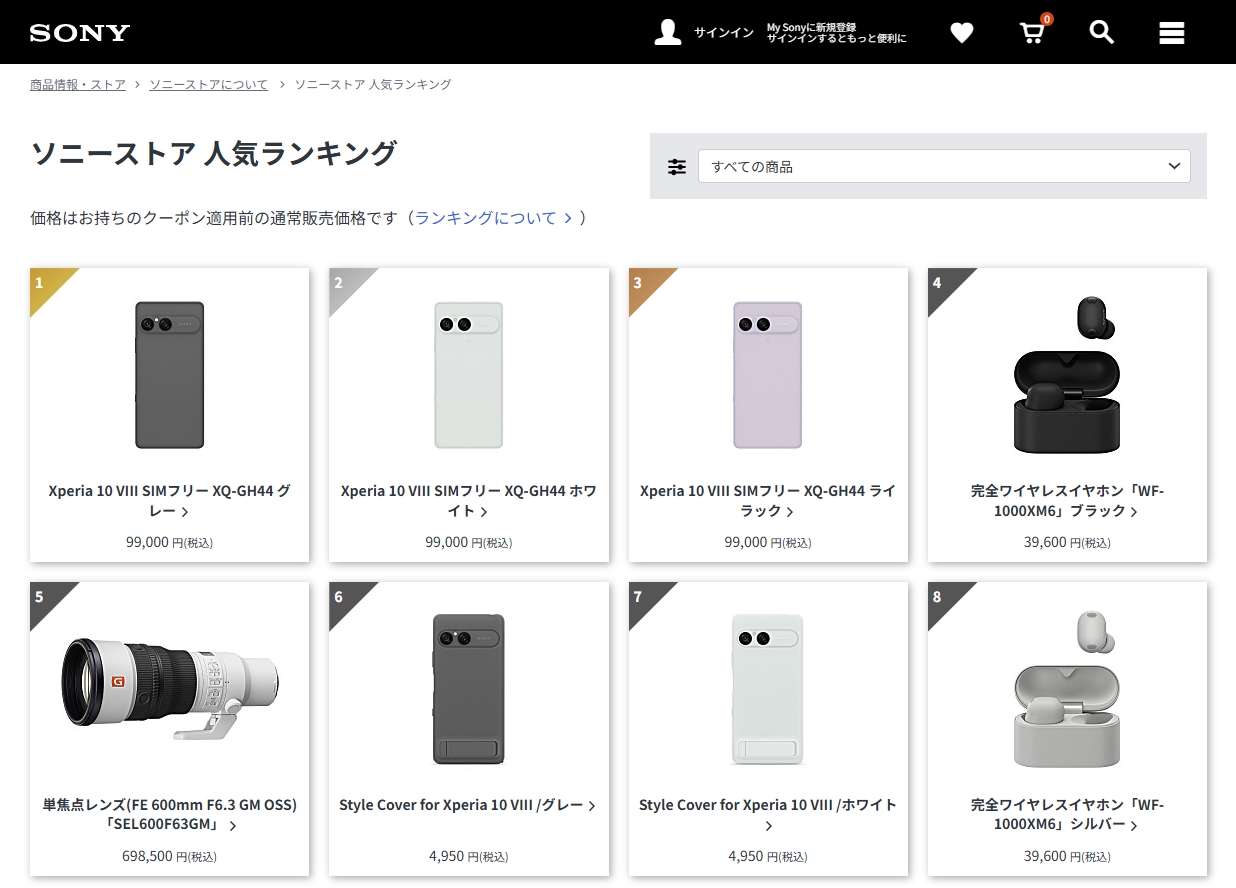Open WF-1000XM6 シルバー earphones image
Screen dimensions: 1236x888
point(1067,689)
